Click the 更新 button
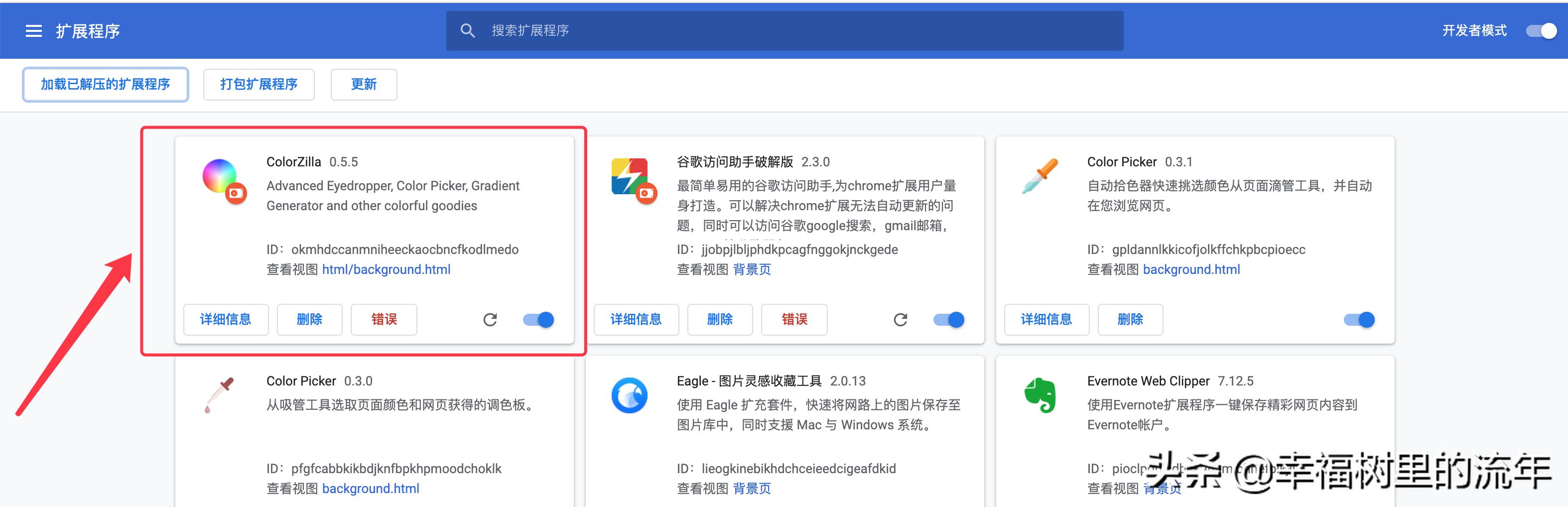The height and width of the screenshot is (507, 1568). (x=364, y=85)
